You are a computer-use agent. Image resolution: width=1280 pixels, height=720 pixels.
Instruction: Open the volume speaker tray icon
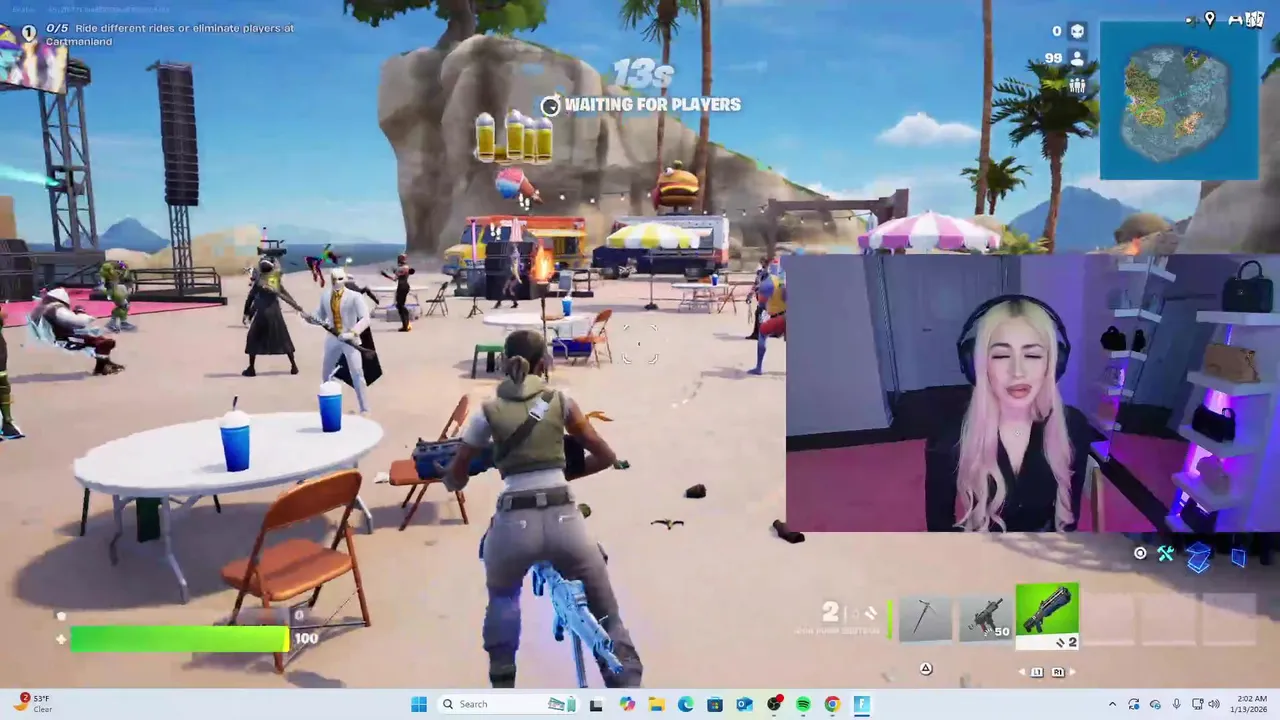point(1213,704)
